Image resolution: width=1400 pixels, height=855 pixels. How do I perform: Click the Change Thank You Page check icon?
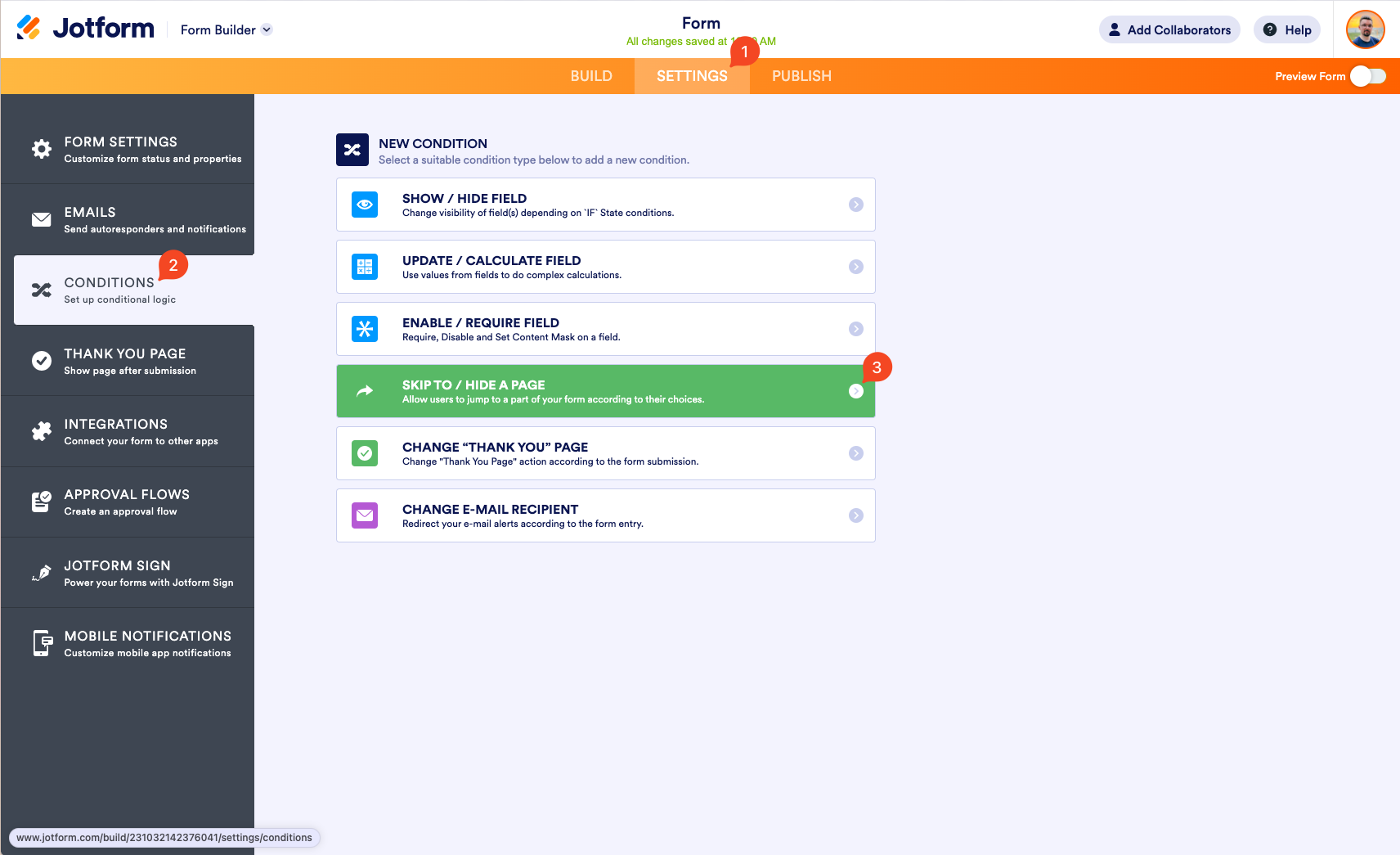point(365,453)
